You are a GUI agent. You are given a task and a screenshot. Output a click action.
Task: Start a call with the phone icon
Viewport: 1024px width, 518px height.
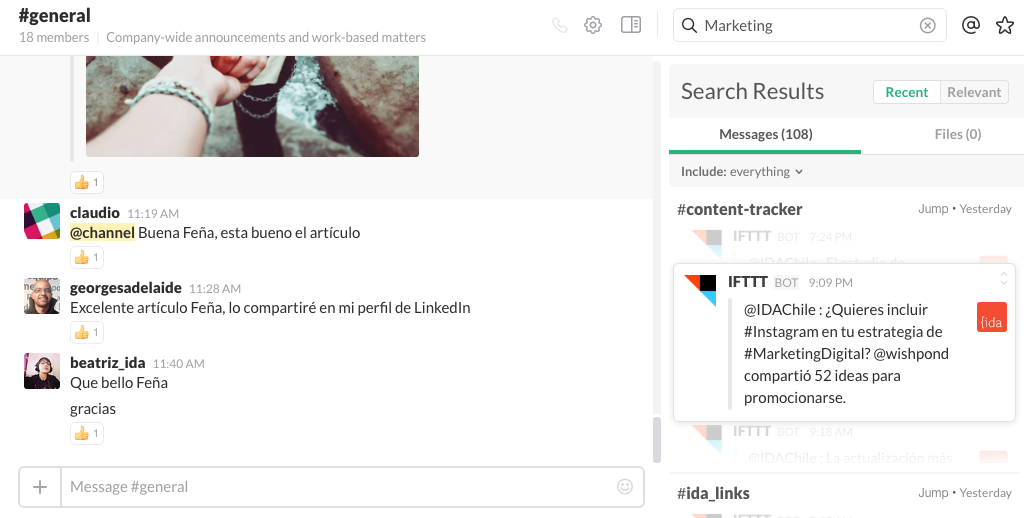tap(559, 25)
